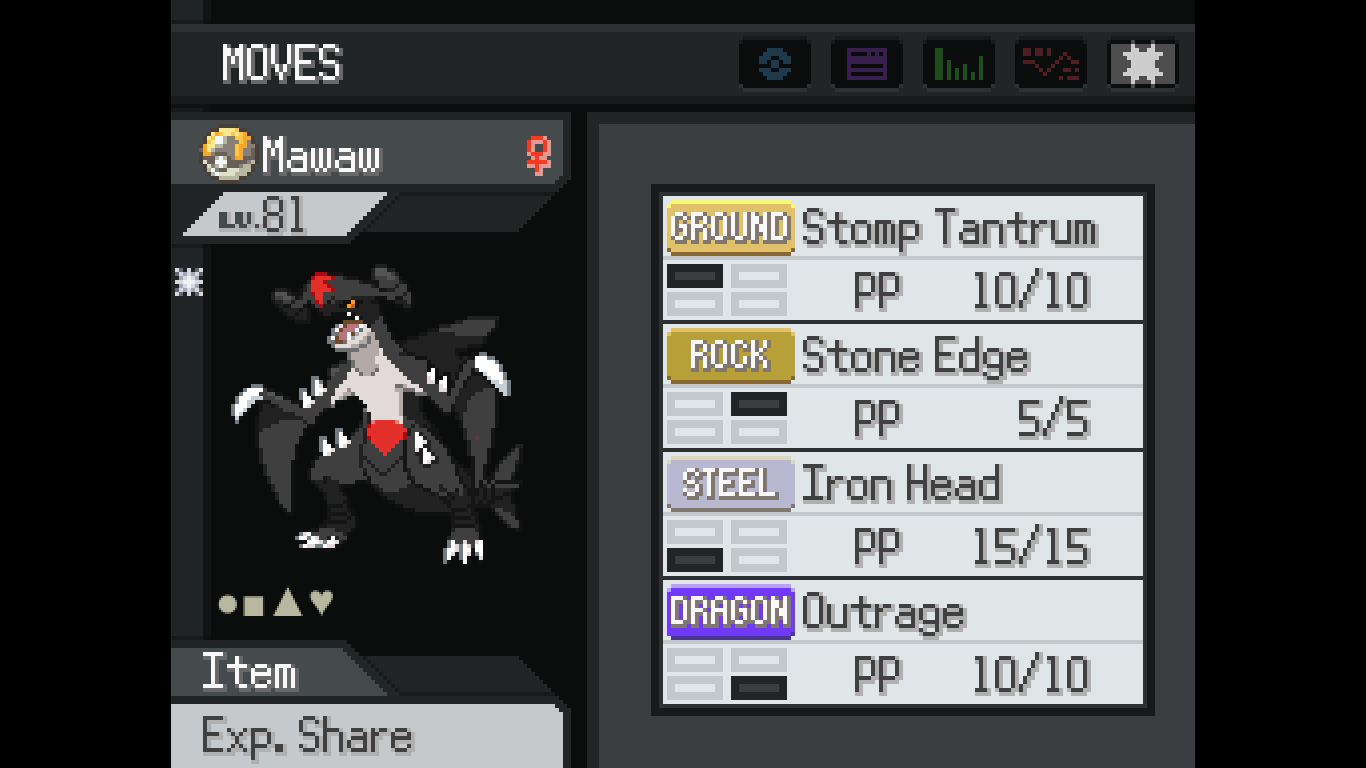Click the female gender symbol

pyautogui.click(x=539, y=156)
